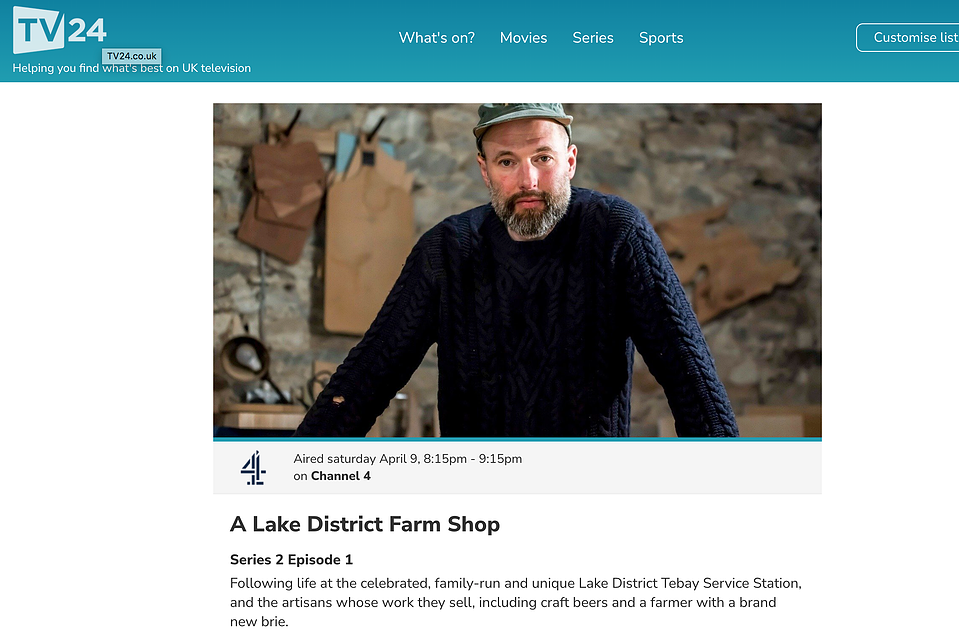The width and height of the screenshot is (959, 635).
Task: Click the grey broadcast info bar
Action: pos(517,467)
